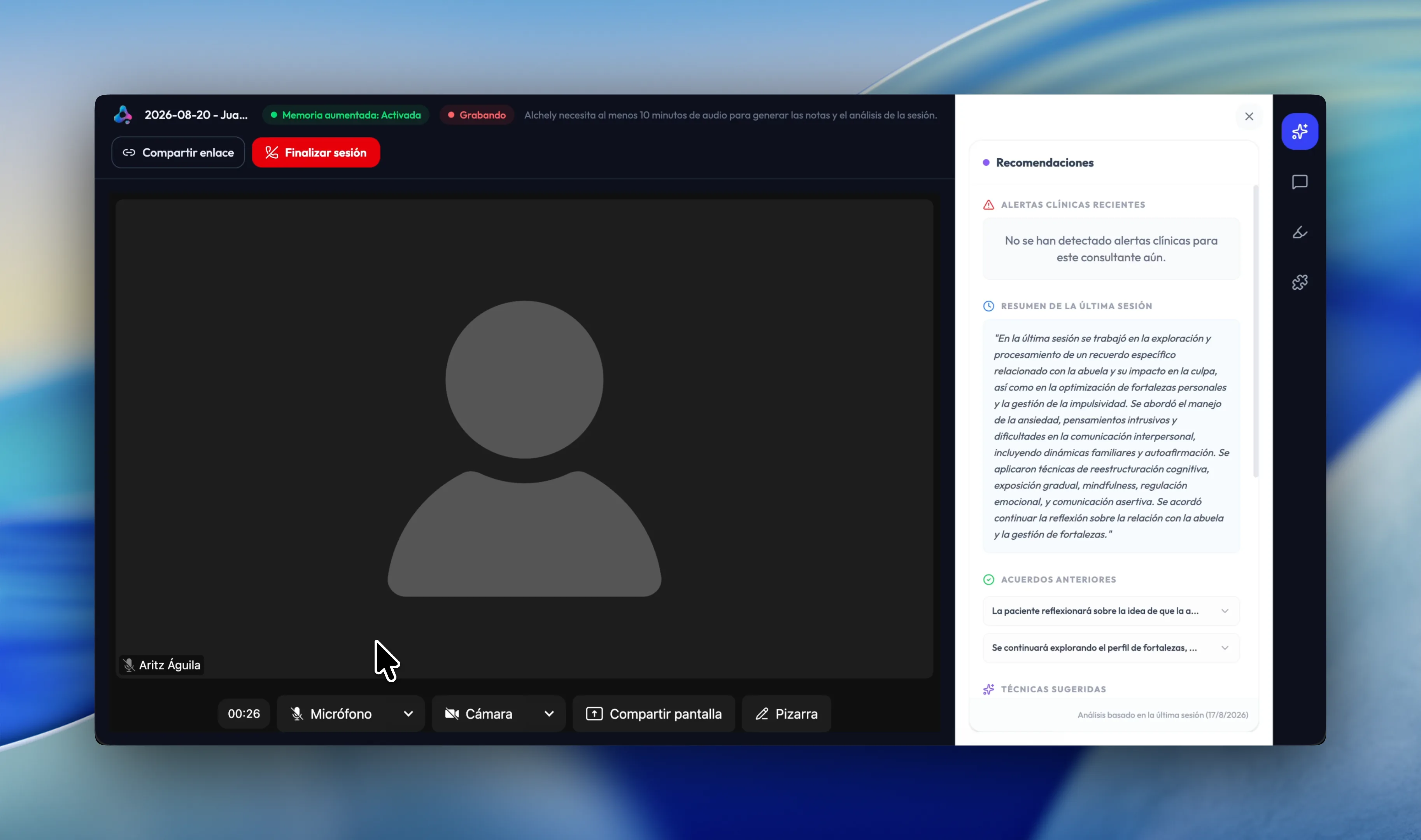Image resolution: width=1421 pixels, height=840 pixels.
Task: Click the clock icon by Resumen
Action: 988,306
